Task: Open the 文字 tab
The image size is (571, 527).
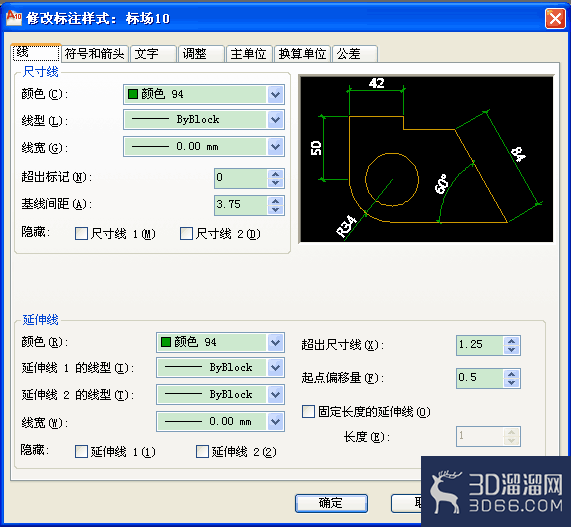Action: (x=153, y=54)
